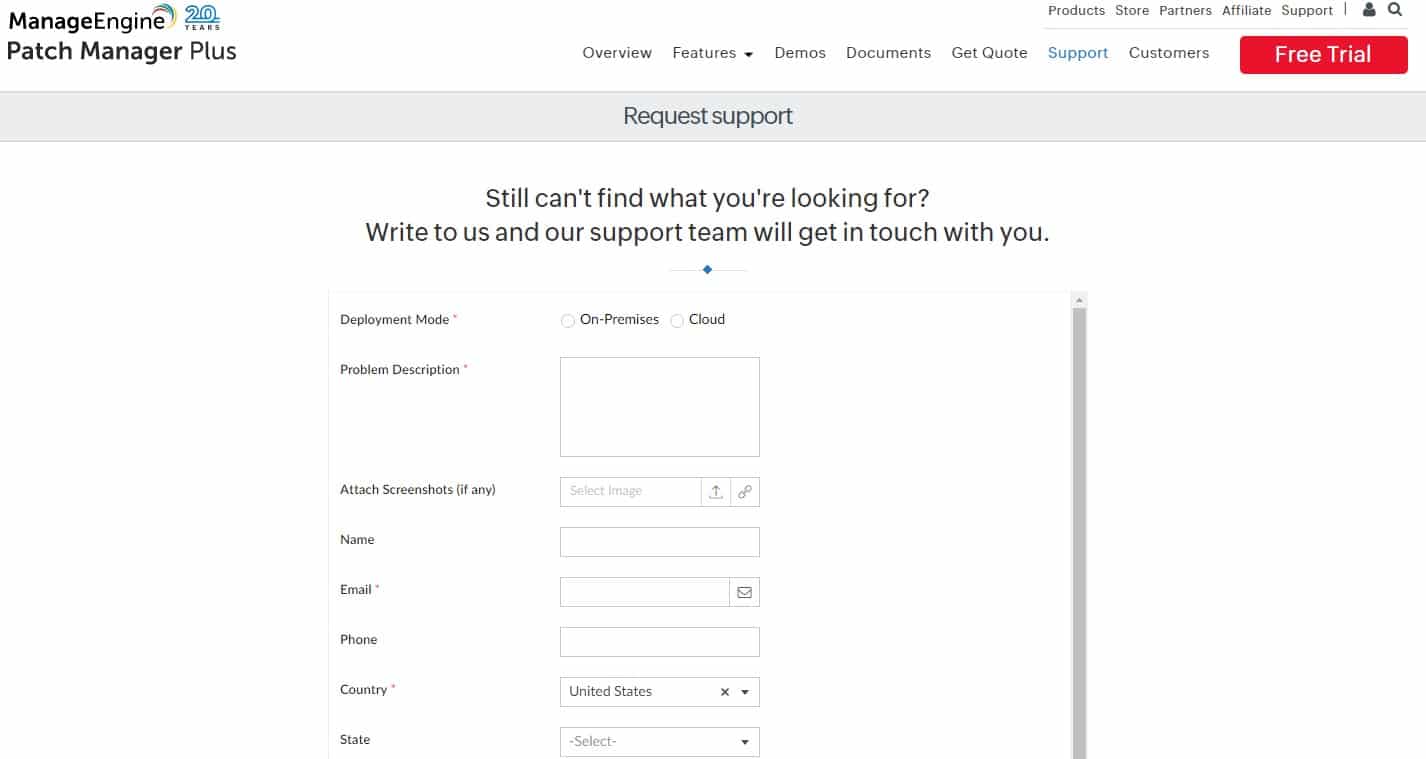Select the Cloud radio button
This screenshot has width=1426, height=759.
click(677, 321)
